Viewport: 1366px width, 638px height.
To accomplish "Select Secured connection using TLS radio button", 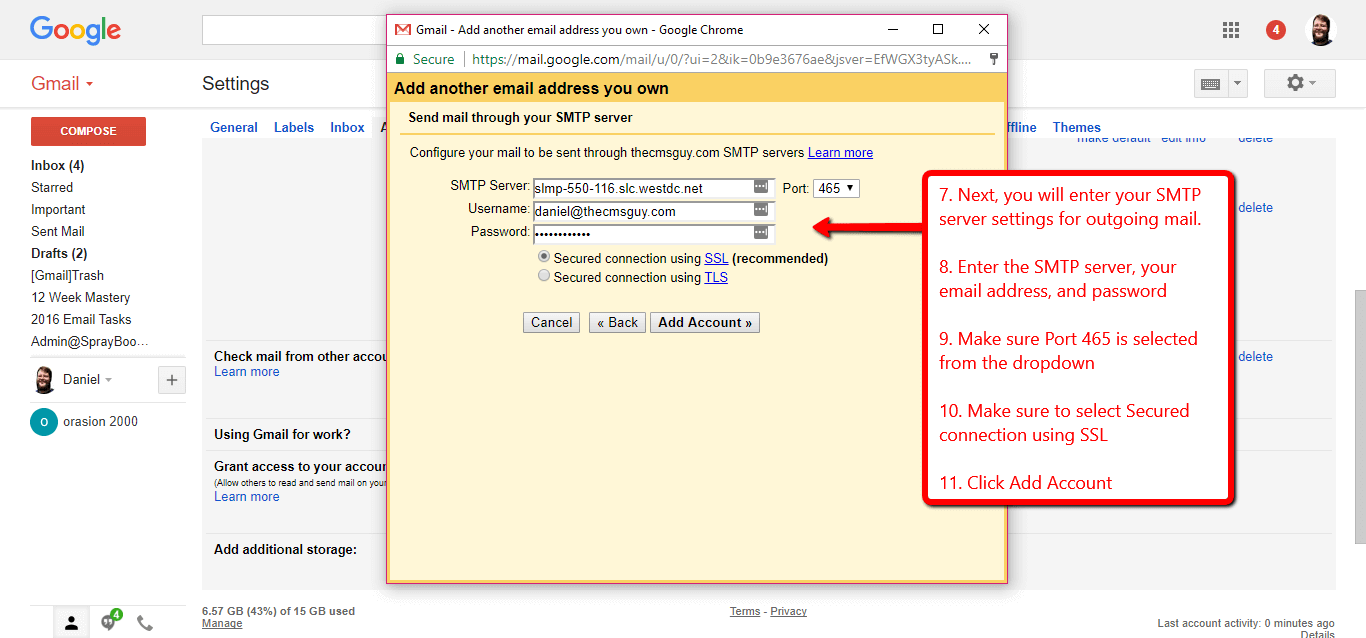I will [x=544, y=275].
